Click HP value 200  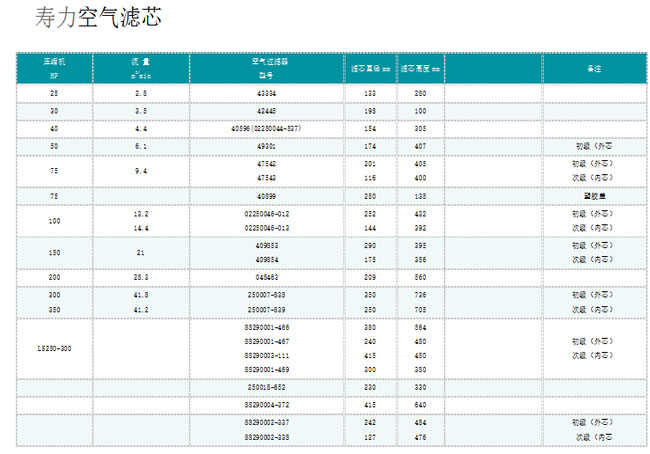54,277
